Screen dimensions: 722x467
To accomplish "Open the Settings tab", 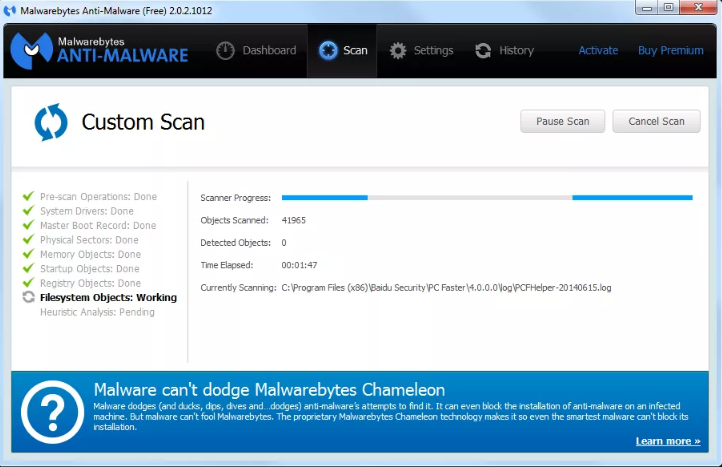I will [421, 50].
